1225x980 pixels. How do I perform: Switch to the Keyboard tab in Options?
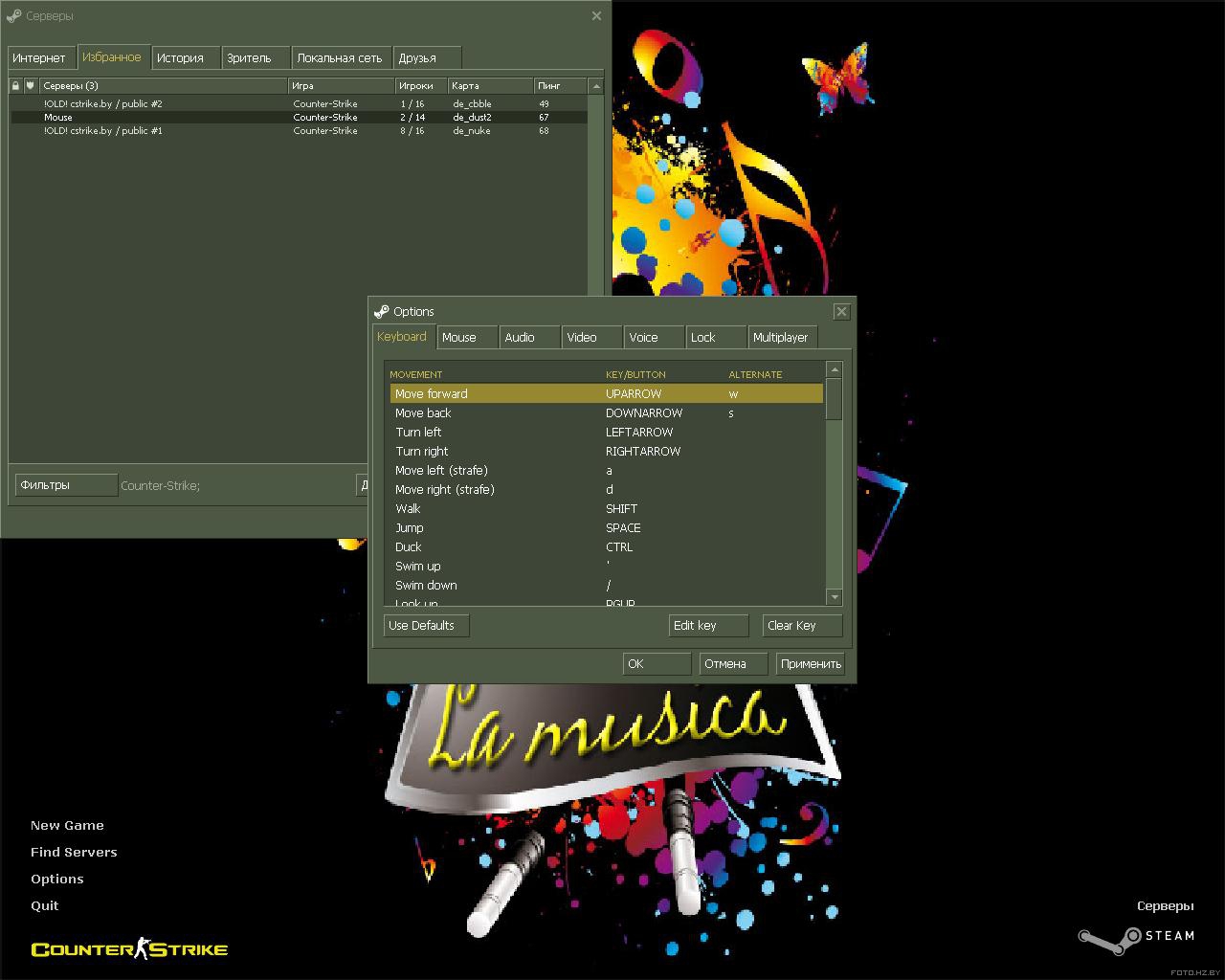pos(402,336)
